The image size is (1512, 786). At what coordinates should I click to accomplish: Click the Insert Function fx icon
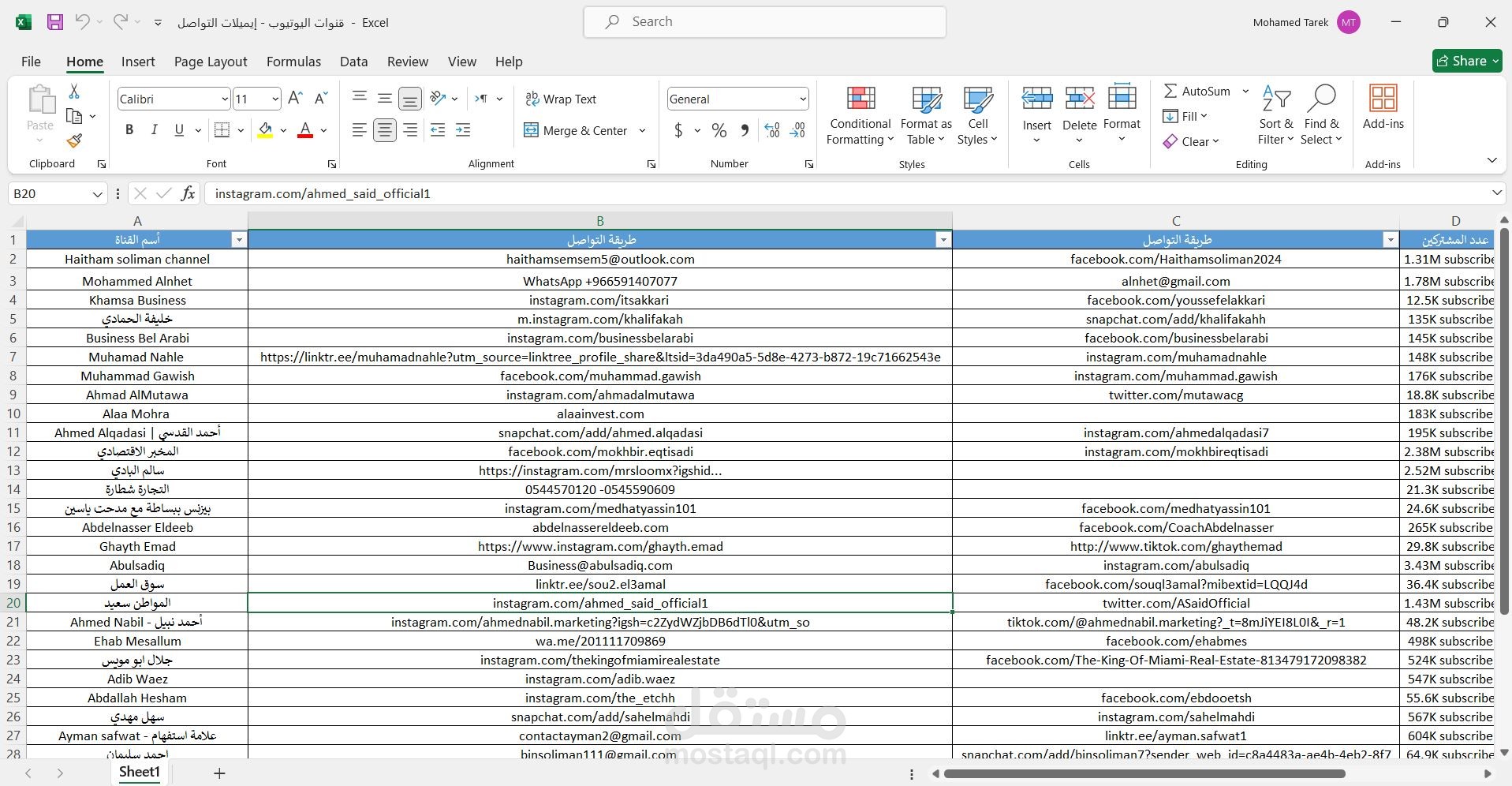188,193
